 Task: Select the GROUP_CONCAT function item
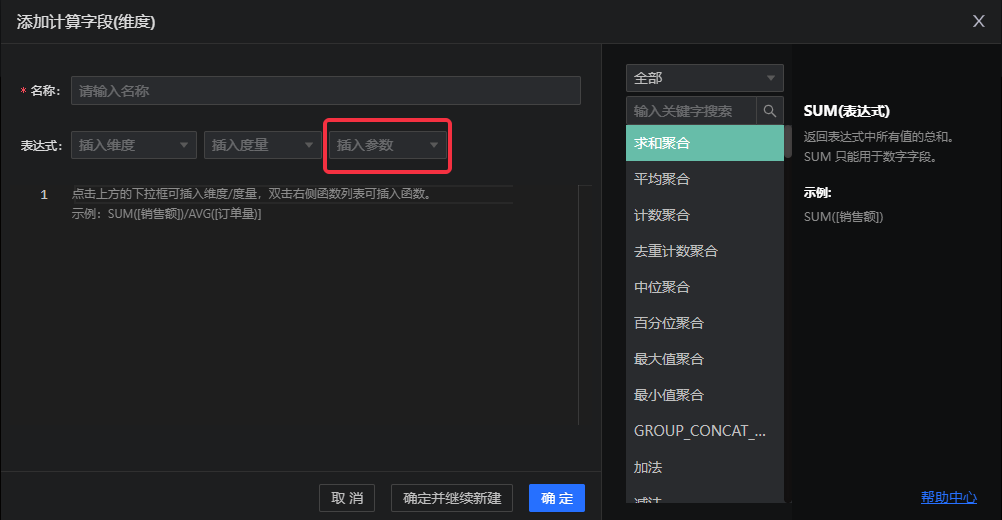point(704,431)
